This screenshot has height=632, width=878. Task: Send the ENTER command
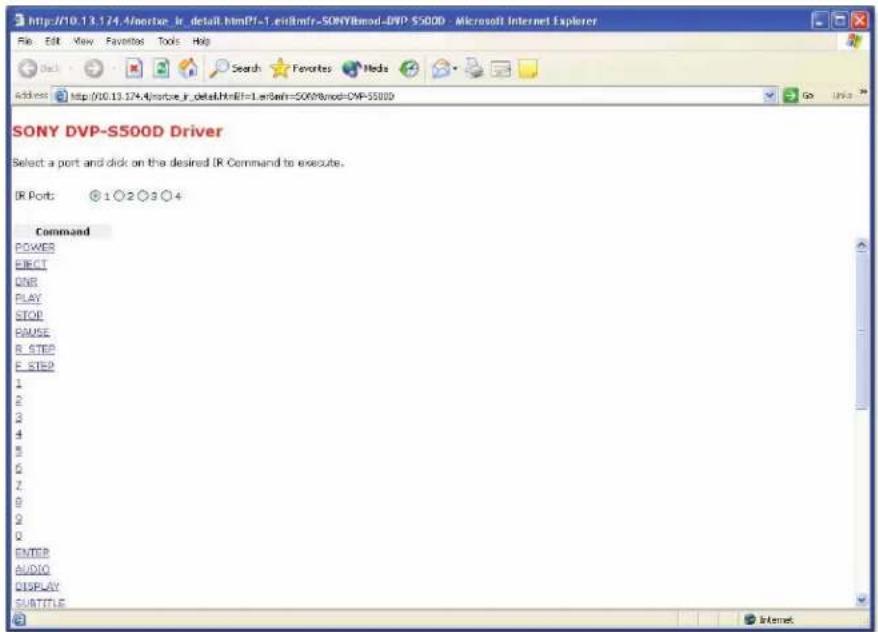coord(32,553)
